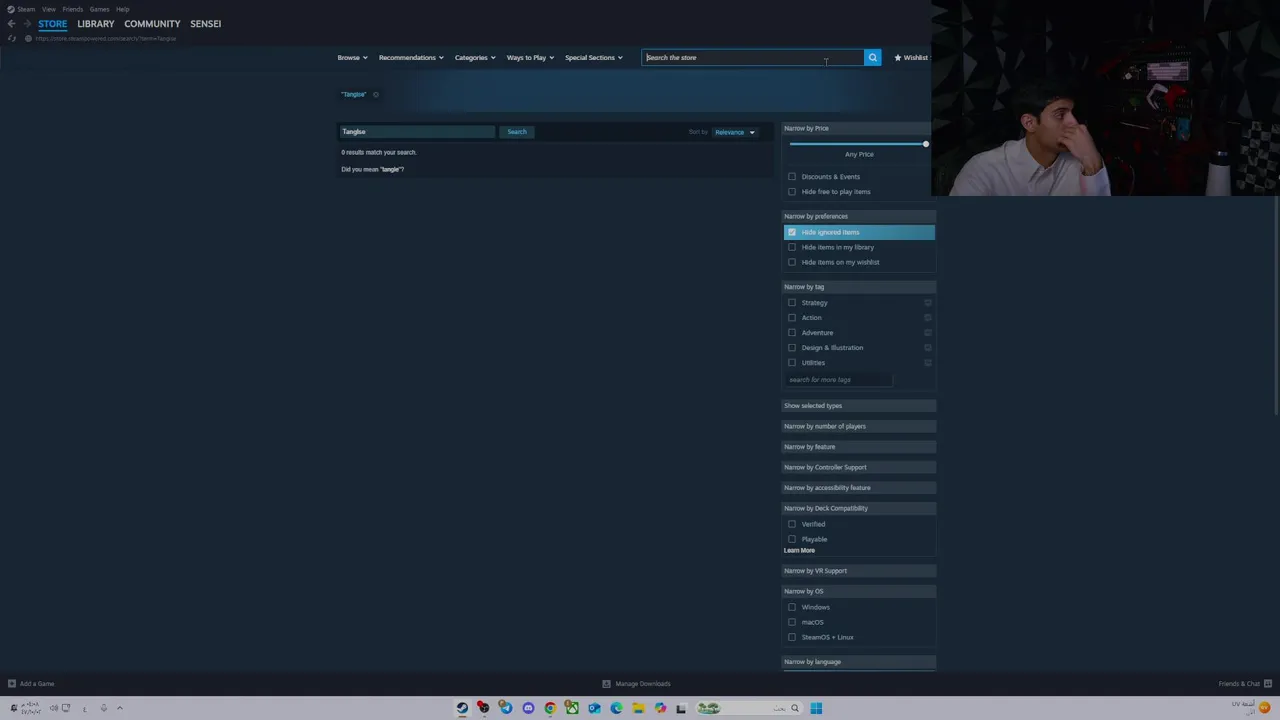Click the taskbar search magnifier

[795, 708]
